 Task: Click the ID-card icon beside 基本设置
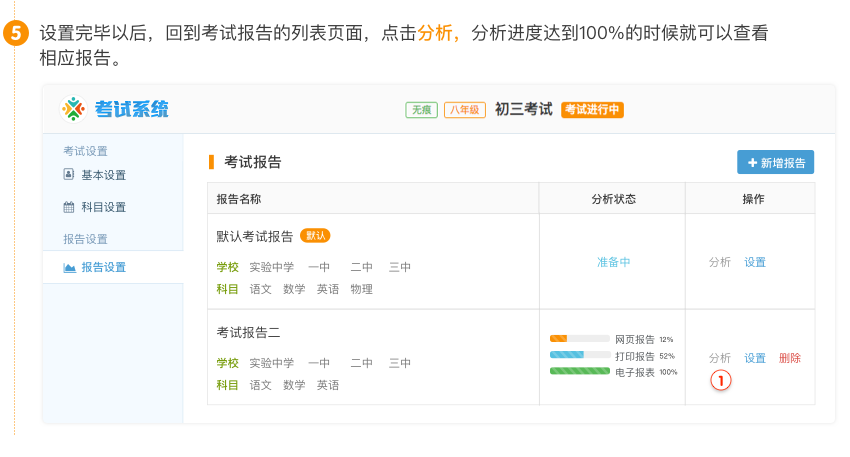tap(69, 175)
